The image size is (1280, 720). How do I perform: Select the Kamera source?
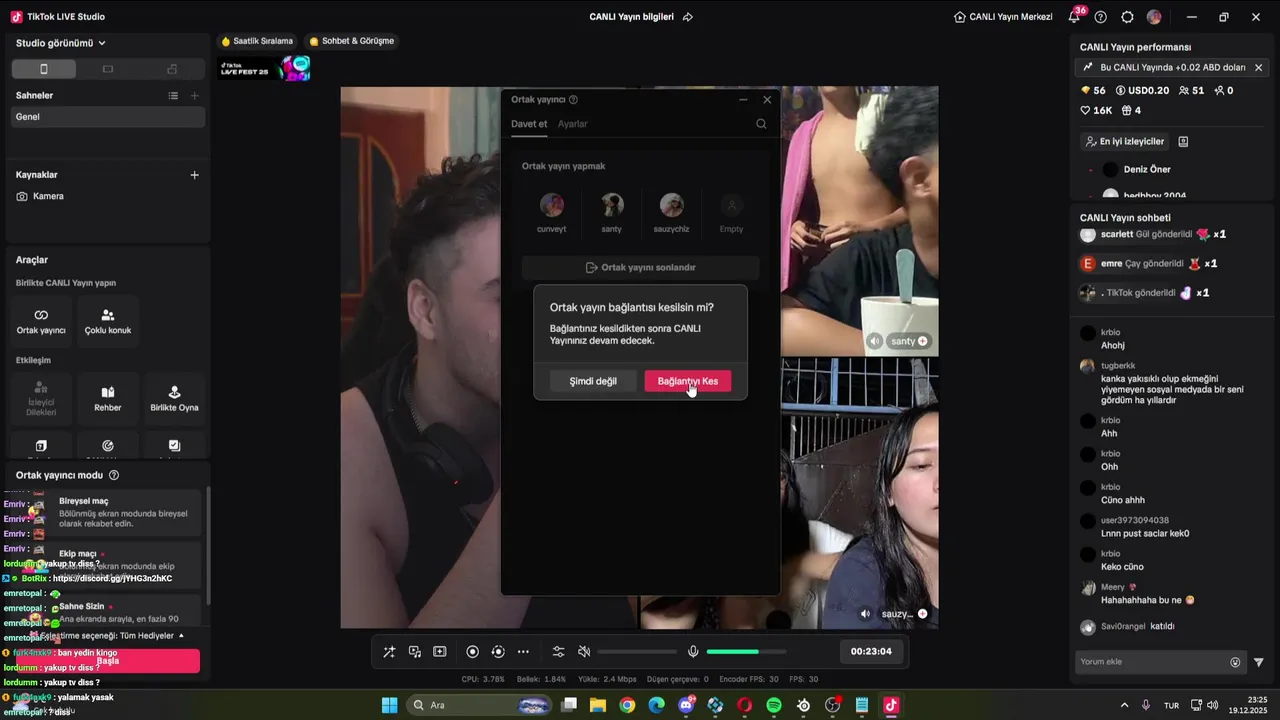pos(108,196)
